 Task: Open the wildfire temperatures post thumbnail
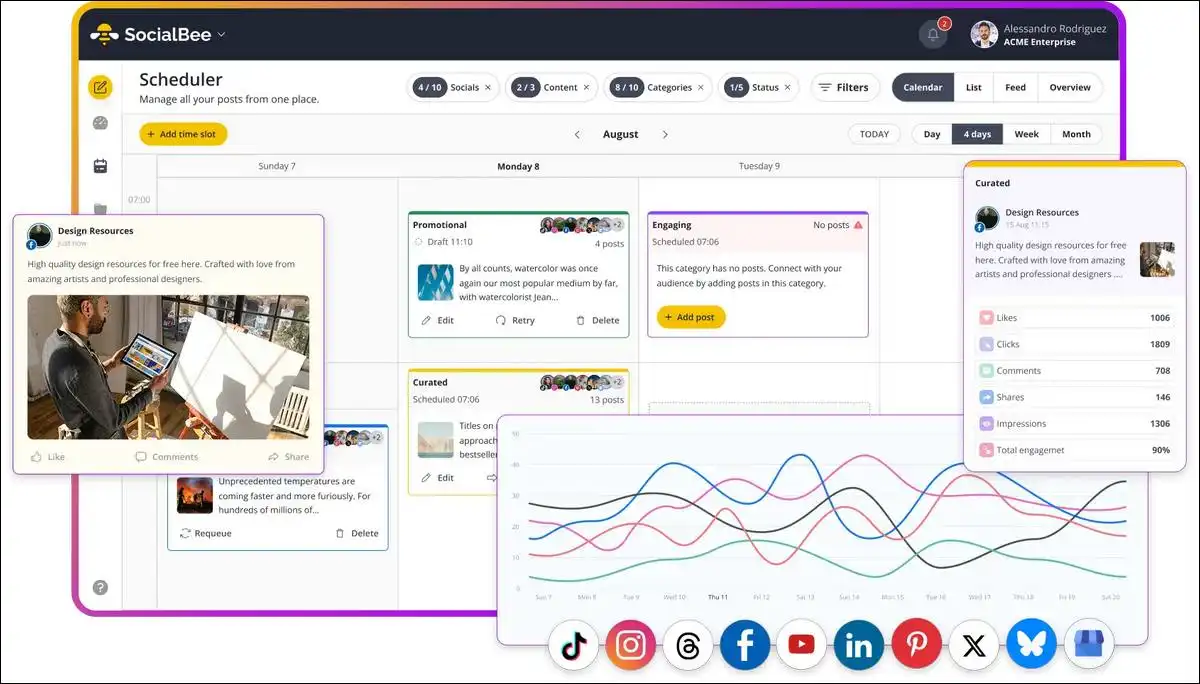(x=194, y=495)
